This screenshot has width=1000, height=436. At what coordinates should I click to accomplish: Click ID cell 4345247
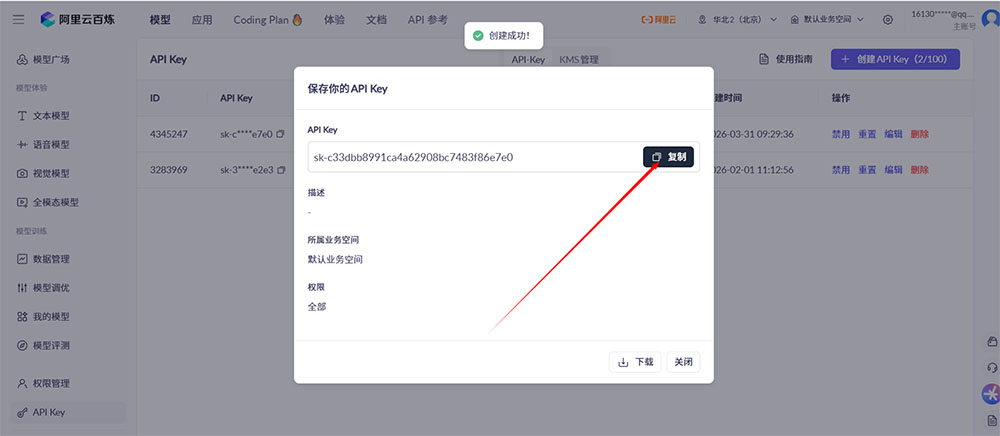[168, 134]
